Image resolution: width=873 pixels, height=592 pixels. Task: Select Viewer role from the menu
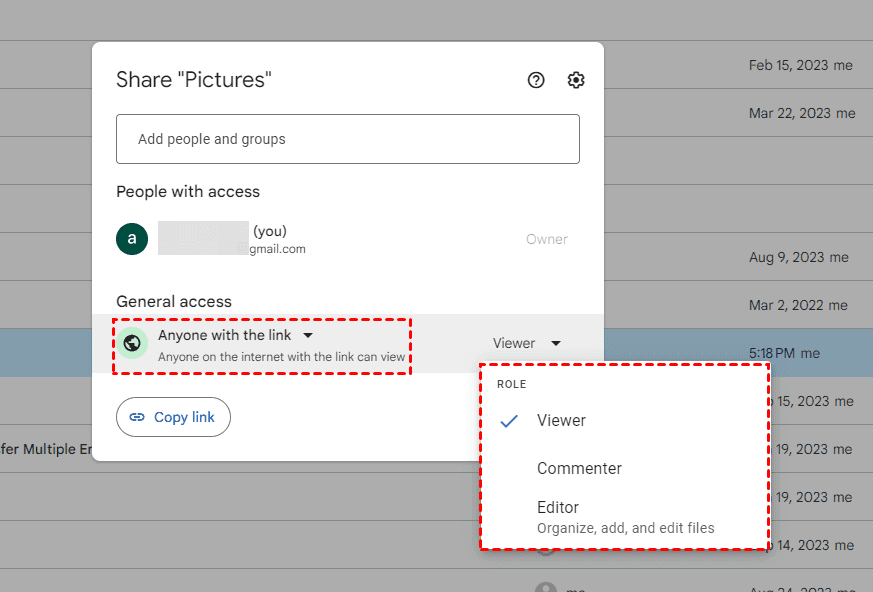(x=561, y=421)
